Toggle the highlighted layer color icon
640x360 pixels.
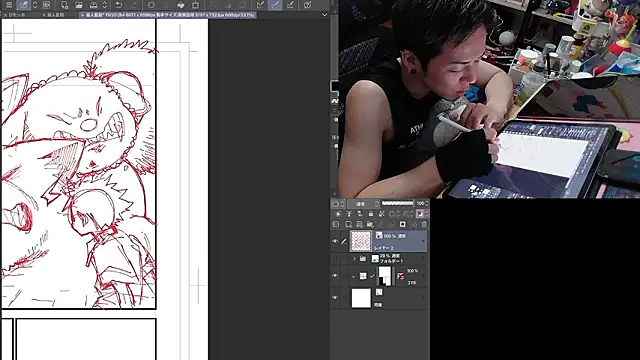[x=420, y=214]
